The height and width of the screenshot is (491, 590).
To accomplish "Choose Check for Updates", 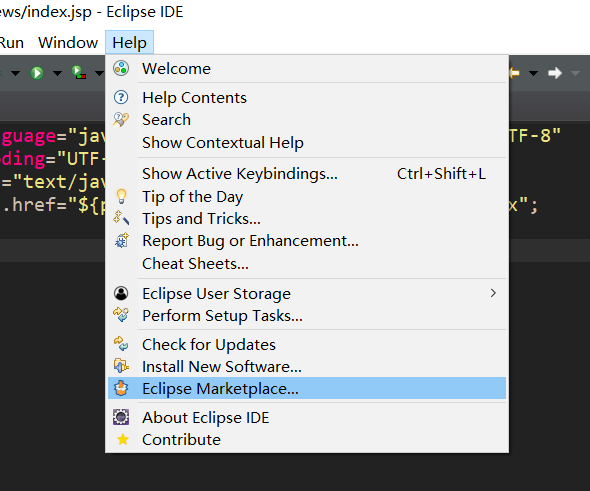I will (307, 344).
